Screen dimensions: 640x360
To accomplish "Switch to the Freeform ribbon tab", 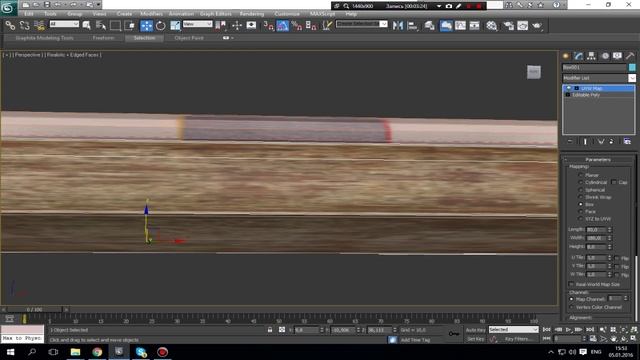I will point(103,38).
